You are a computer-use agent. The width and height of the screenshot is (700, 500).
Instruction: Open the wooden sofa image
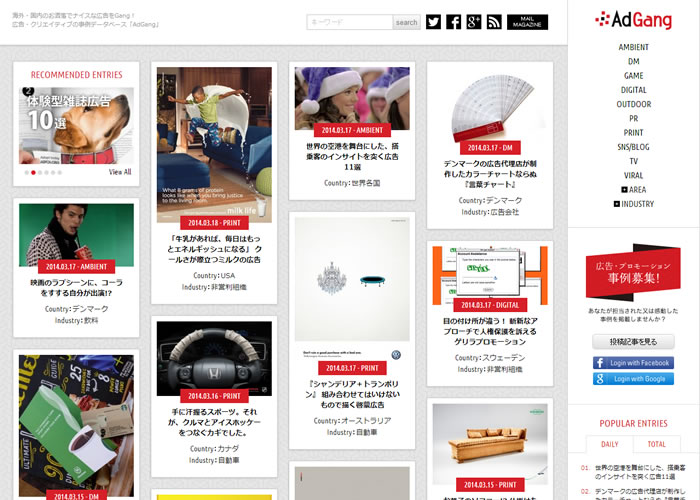tap(490, 442)
